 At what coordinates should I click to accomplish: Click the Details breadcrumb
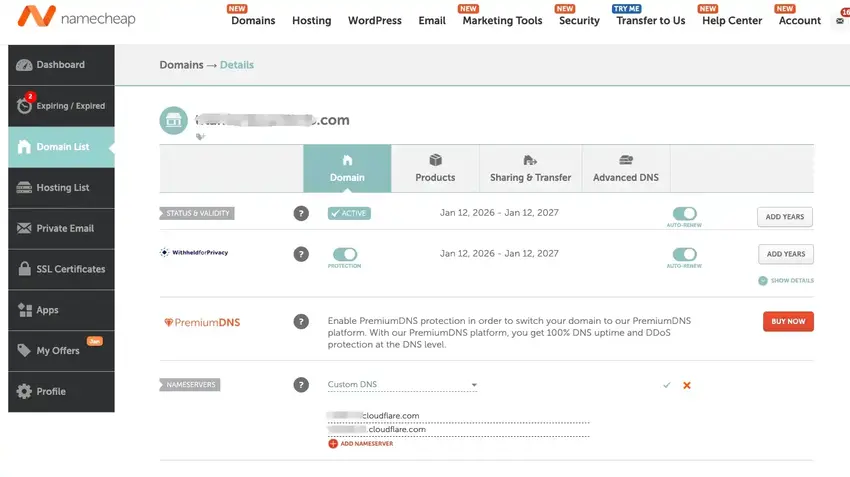tap(237, 65)
